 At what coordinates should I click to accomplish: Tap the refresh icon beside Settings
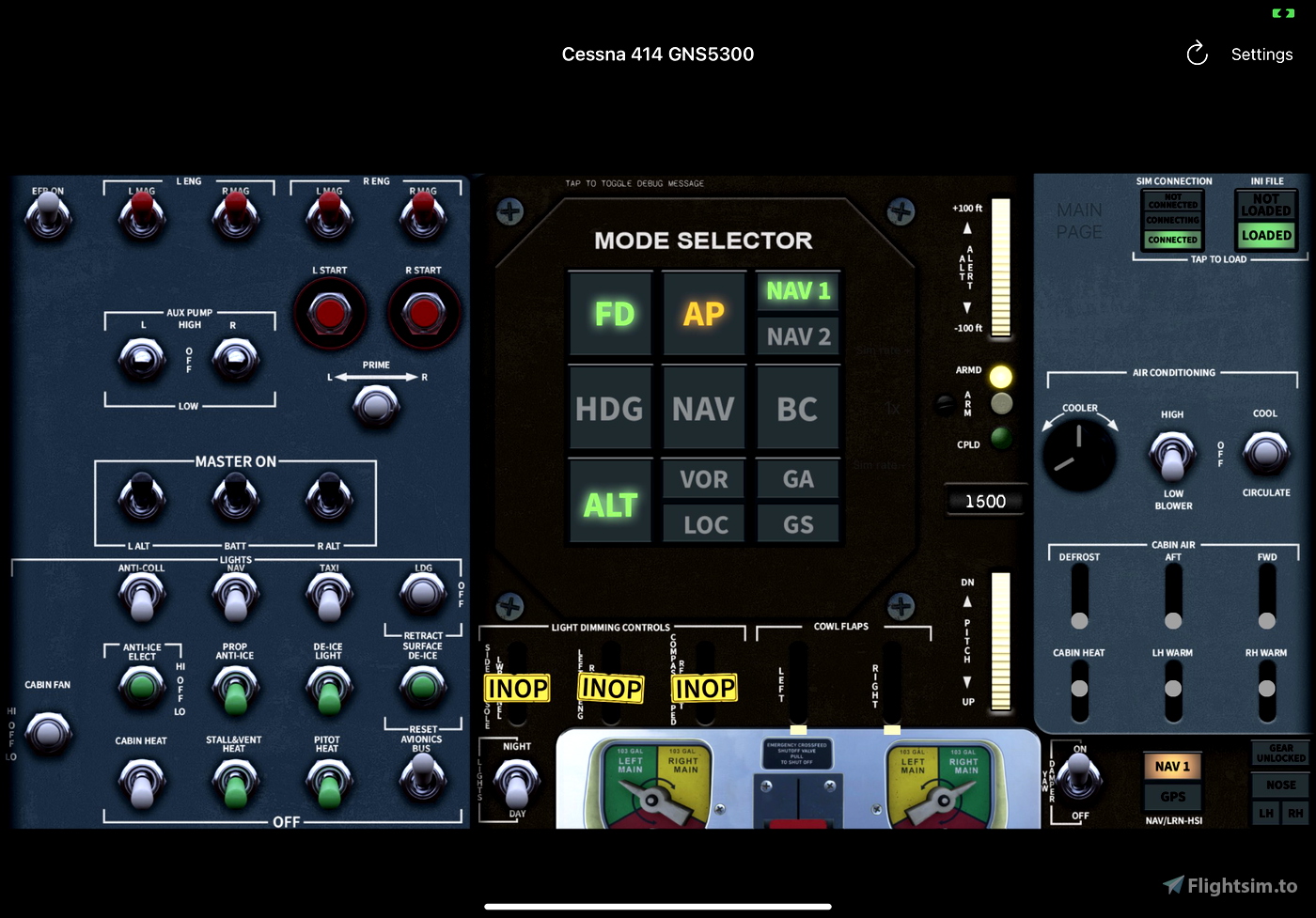click(1197, 54)
